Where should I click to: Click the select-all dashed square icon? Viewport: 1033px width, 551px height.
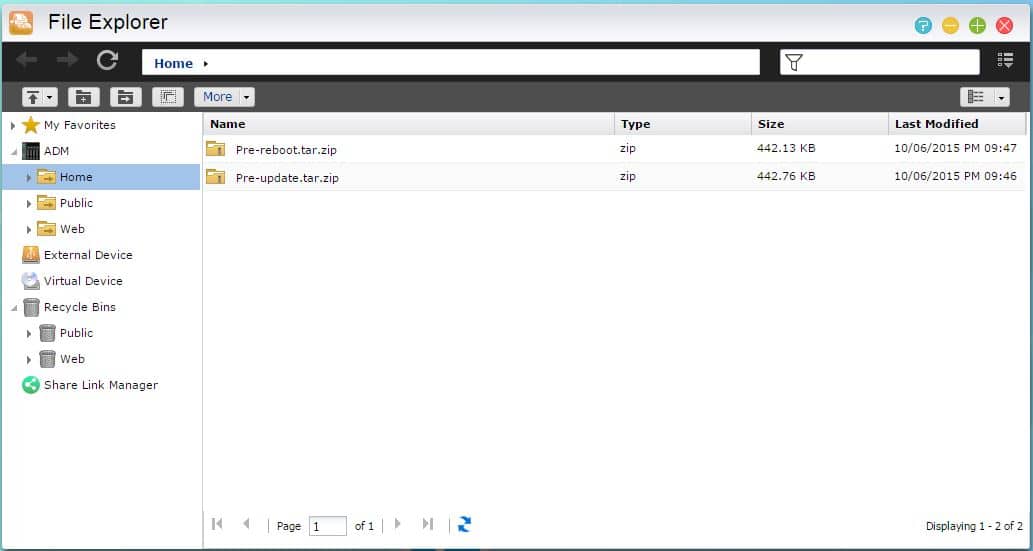[x=168, y=97]
